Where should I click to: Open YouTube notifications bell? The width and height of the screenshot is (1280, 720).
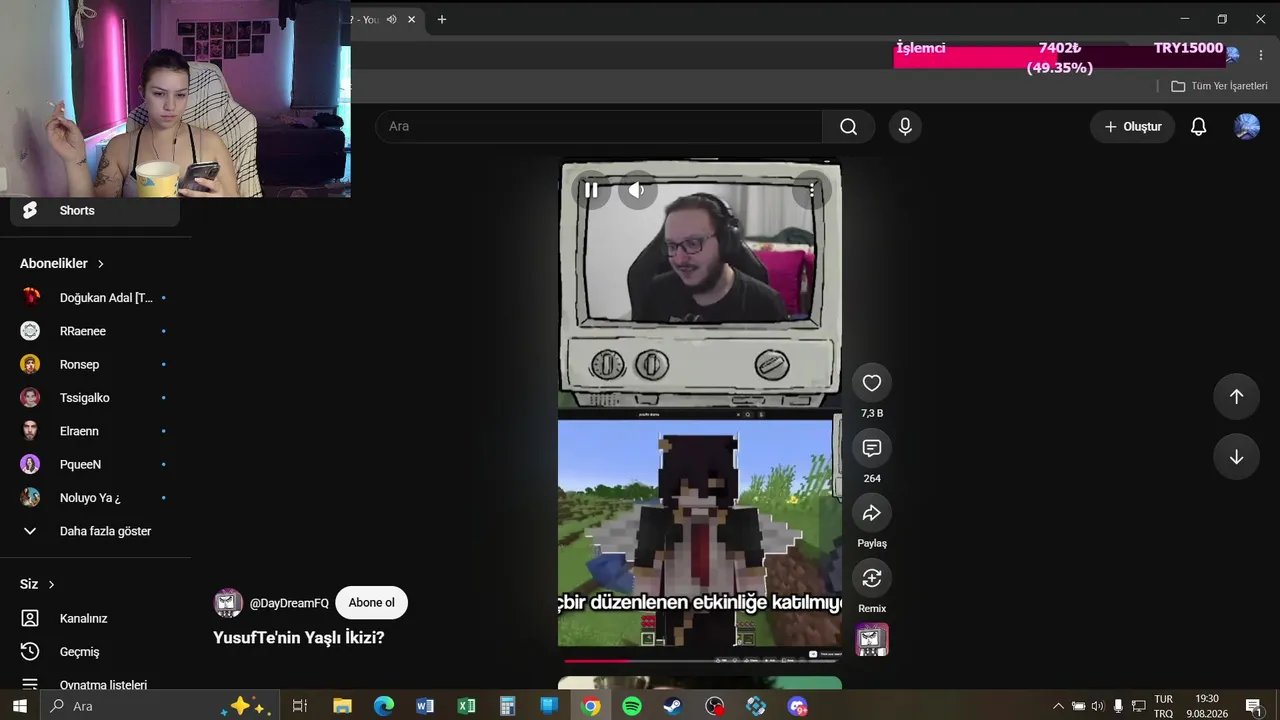pyautogui.click(x=1198, y=127)
